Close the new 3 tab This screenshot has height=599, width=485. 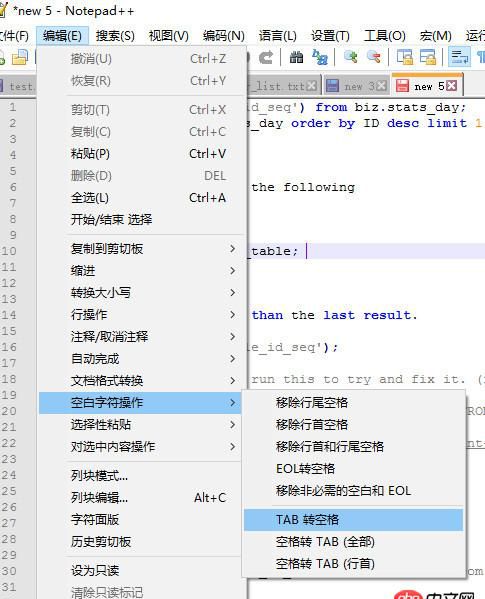[382, 86]
